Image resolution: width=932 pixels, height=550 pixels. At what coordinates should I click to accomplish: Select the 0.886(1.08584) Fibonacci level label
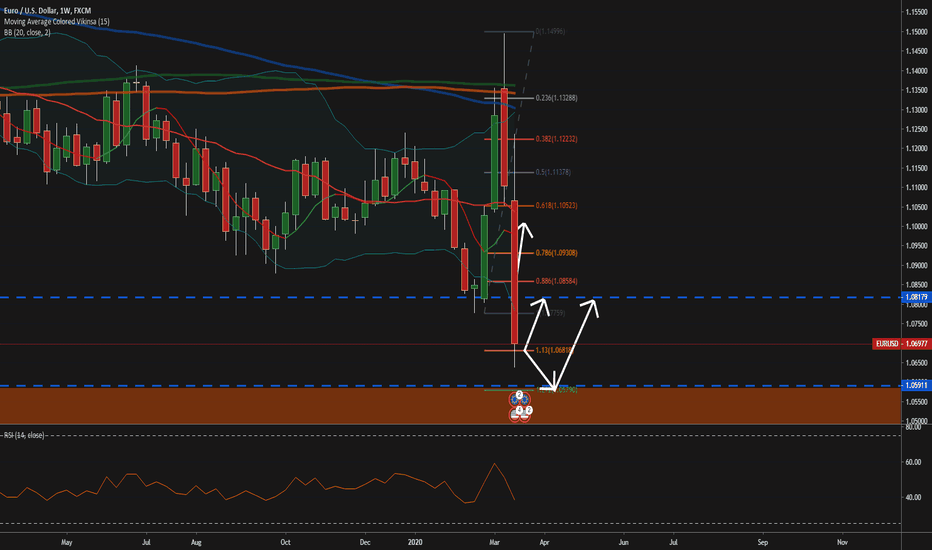(x=556, y=281)
